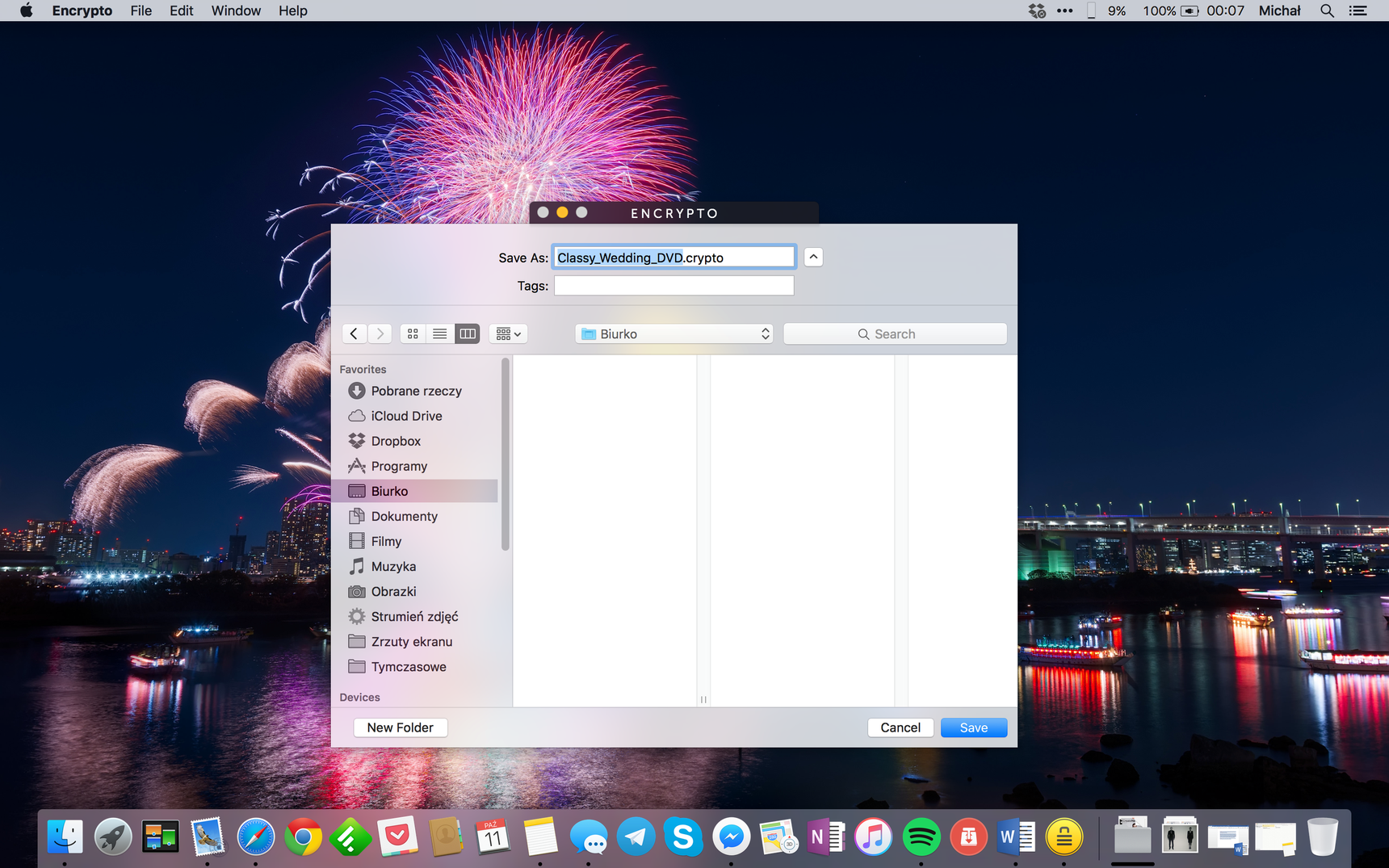The width and height of the screenshot is (1389, 868).
Task: Click Dropbox status icon in menu bar
Action: coord(1037,10)
